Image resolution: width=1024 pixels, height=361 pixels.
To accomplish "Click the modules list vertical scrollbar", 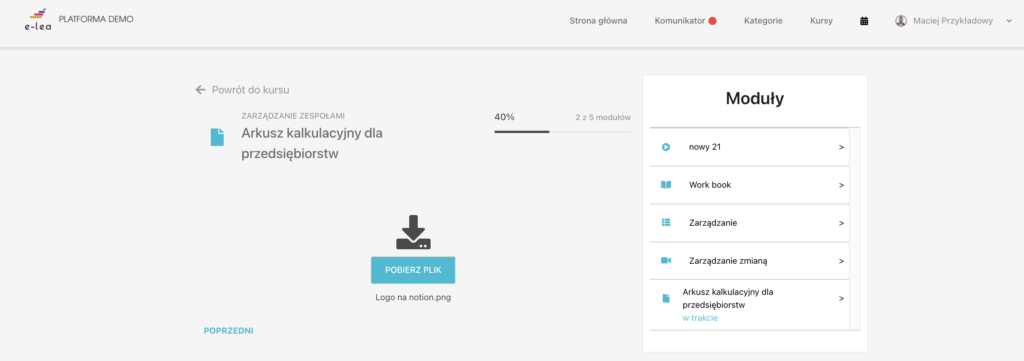I will (x=855, y=228).
